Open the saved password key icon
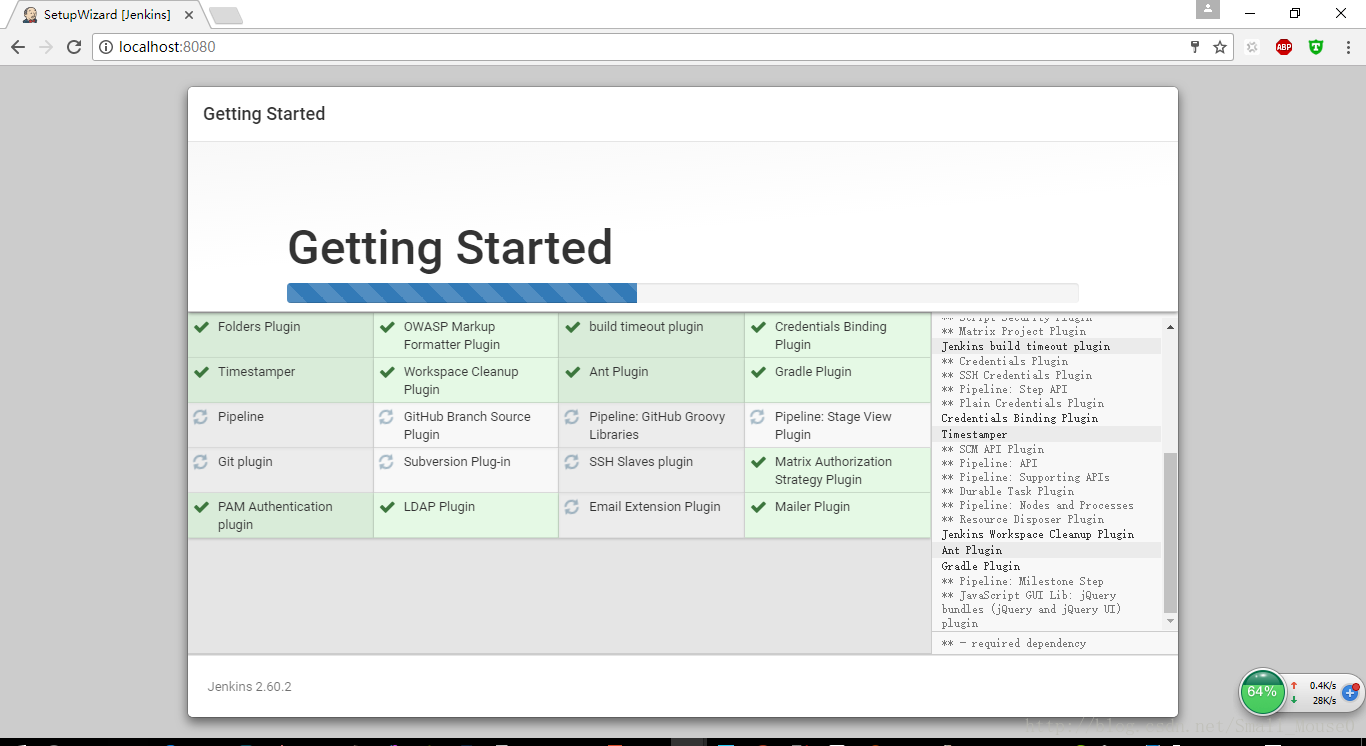This screenshot has width=1366, height=746. (x=1195, y=47)
